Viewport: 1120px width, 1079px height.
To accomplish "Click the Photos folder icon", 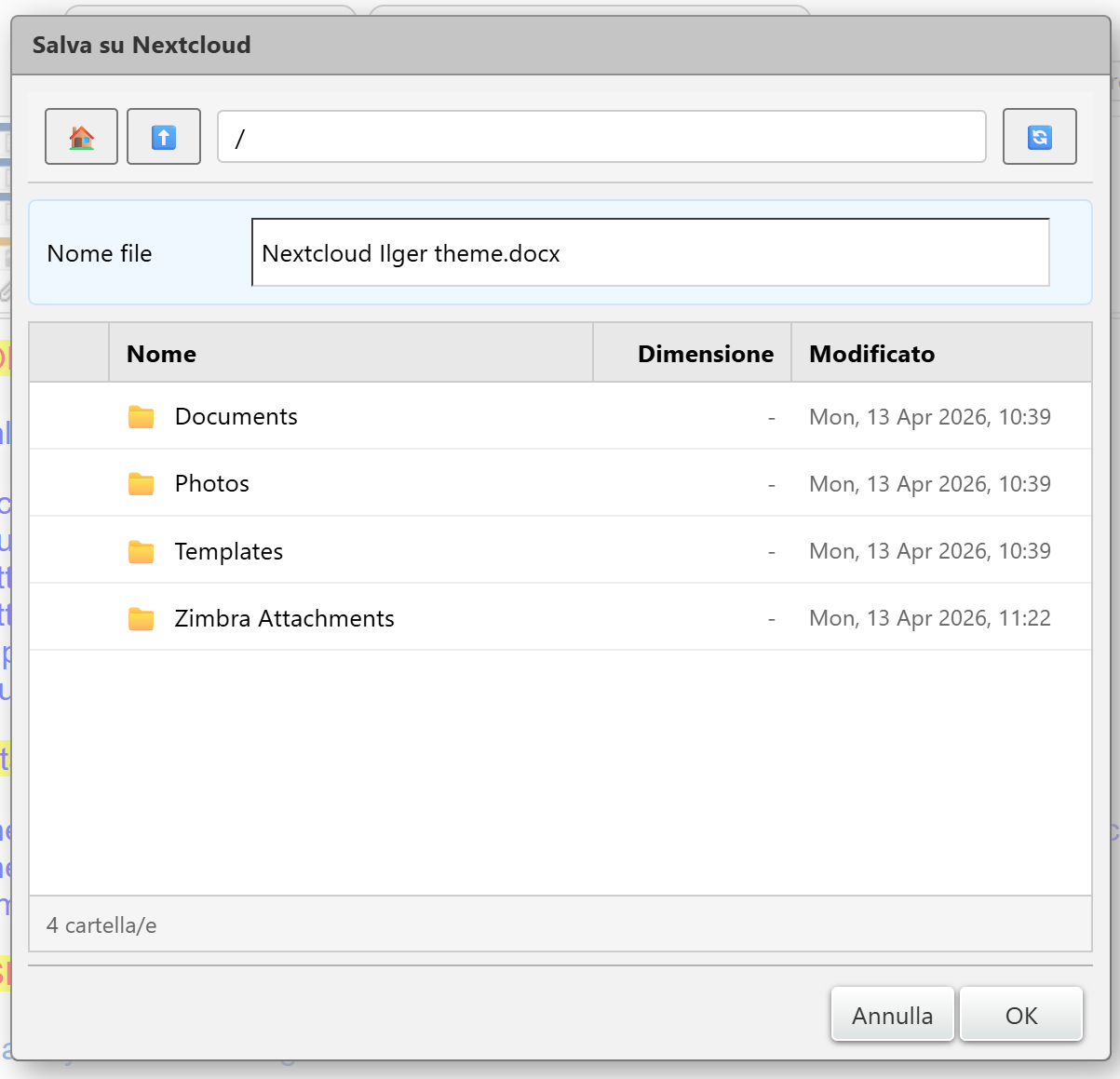I will click(142, 484).
